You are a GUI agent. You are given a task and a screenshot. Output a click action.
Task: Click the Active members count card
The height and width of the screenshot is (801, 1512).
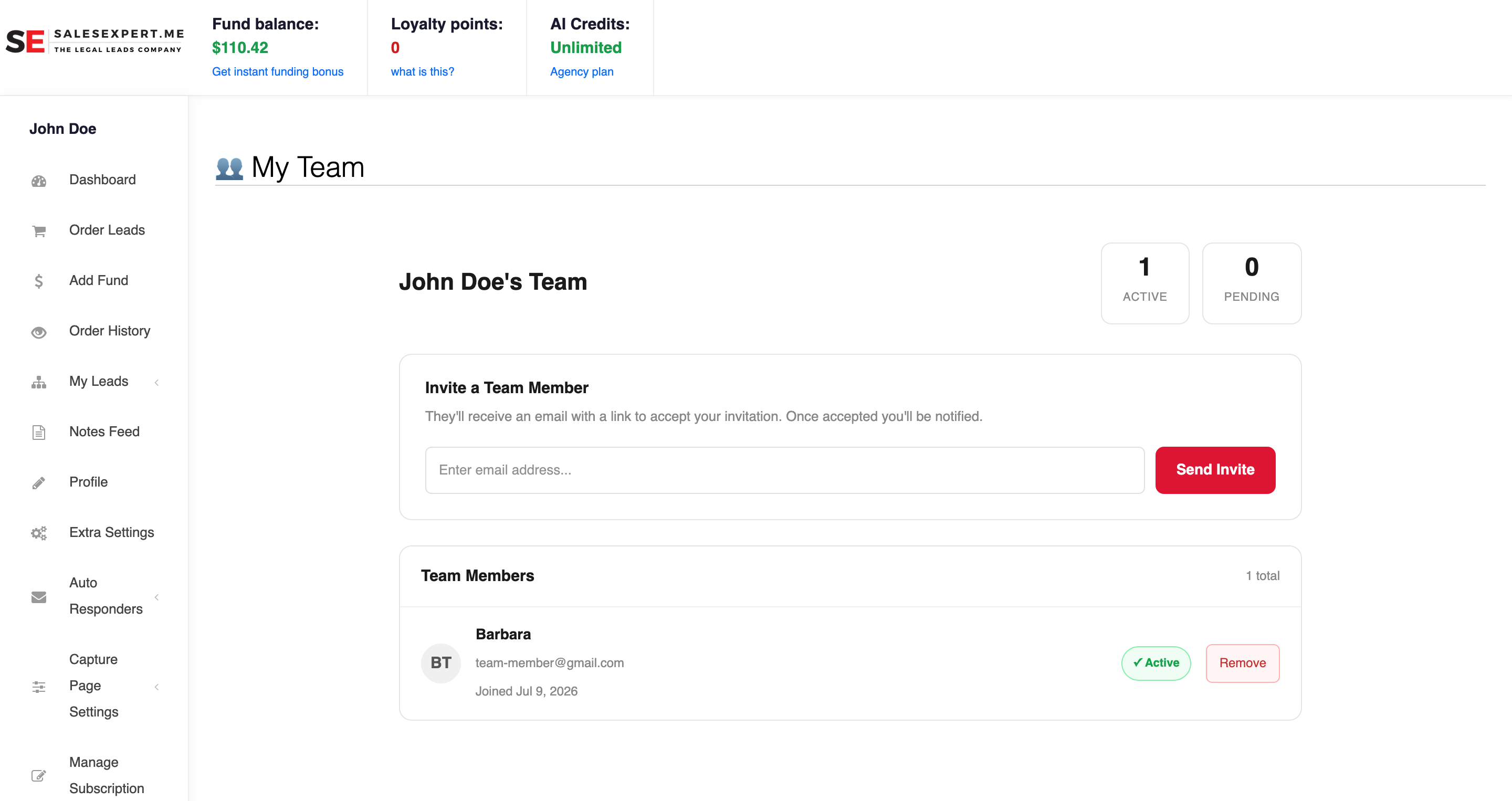pyautogui.click(x=1144, y=283)
